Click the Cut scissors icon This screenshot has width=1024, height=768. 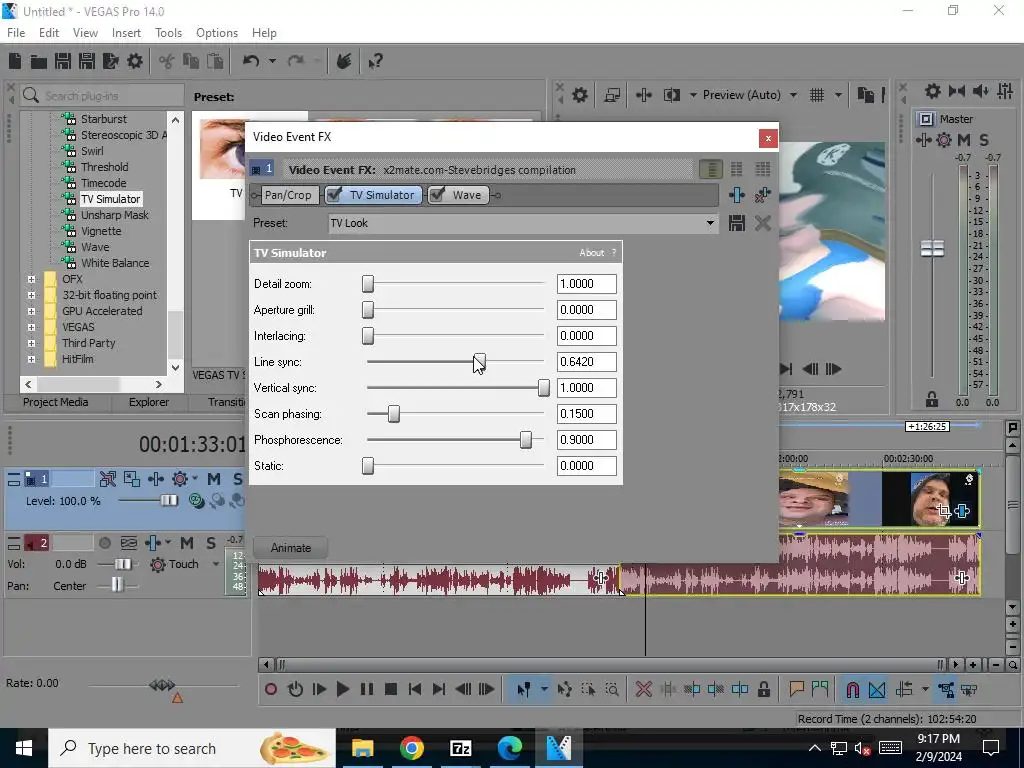pyautogui.click(x=167, y=61)
